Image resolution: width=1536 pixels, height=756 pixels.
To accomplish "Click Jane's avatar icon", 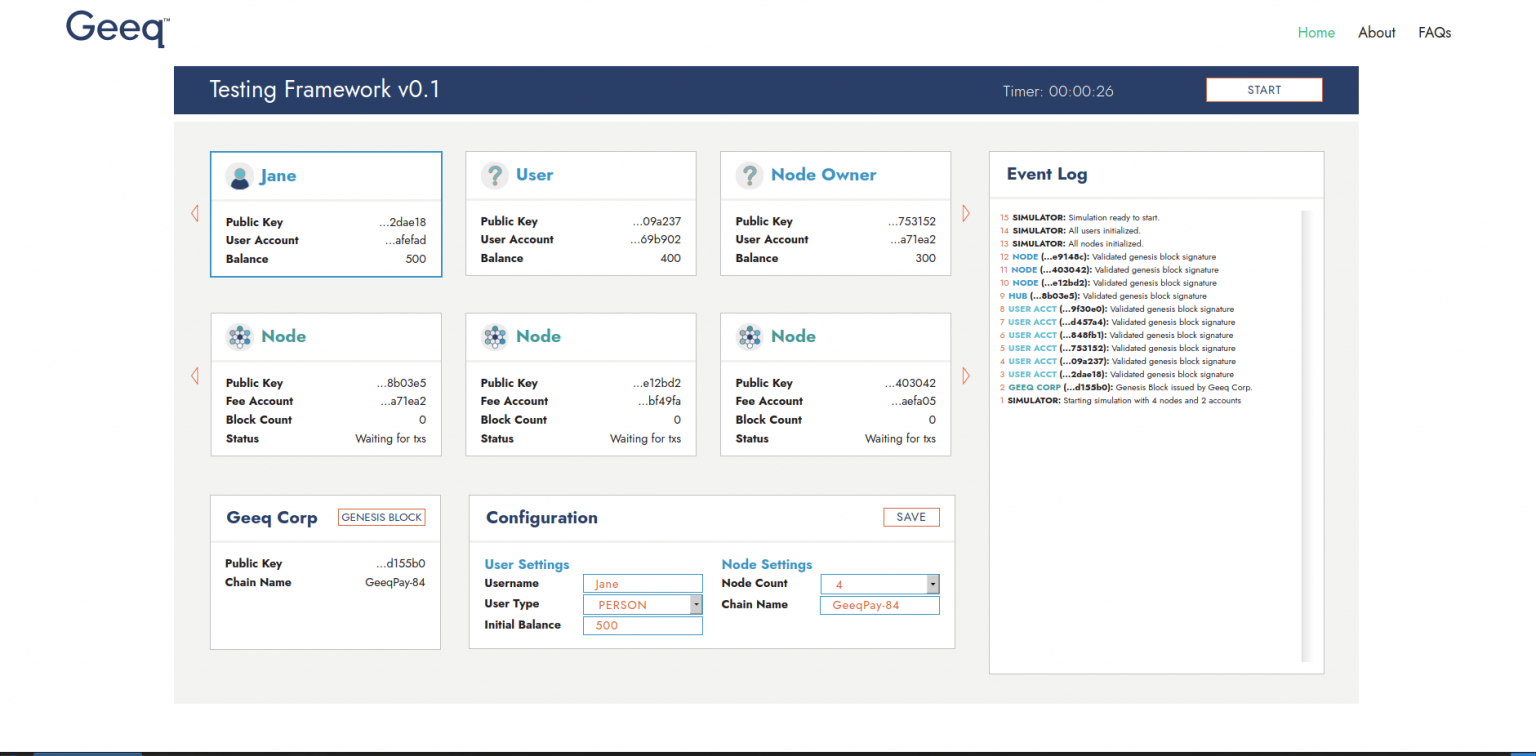I will 239,175.
